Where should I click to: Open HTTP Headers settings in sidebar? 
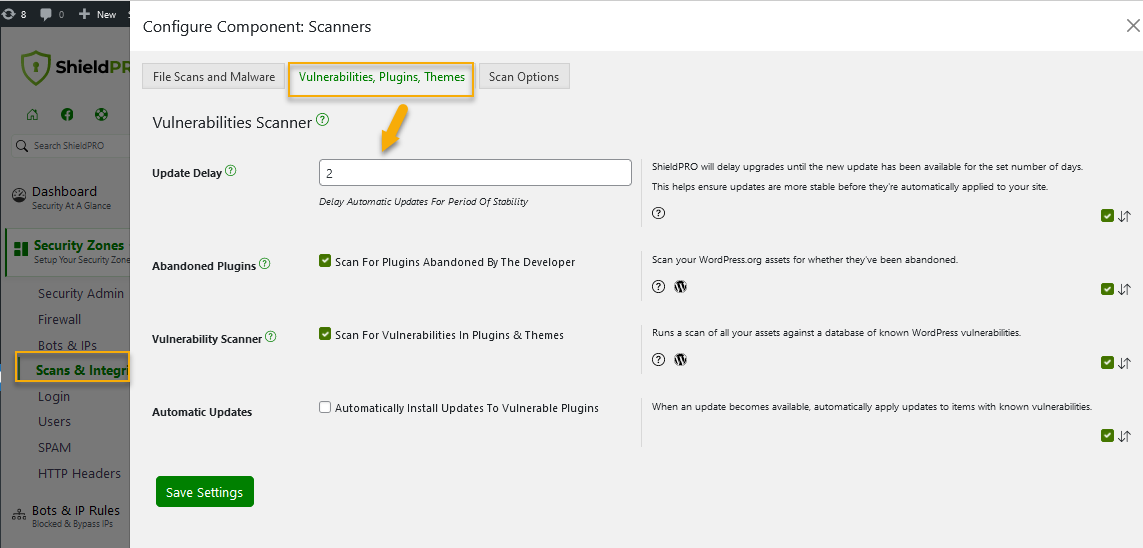pos(79,474)
